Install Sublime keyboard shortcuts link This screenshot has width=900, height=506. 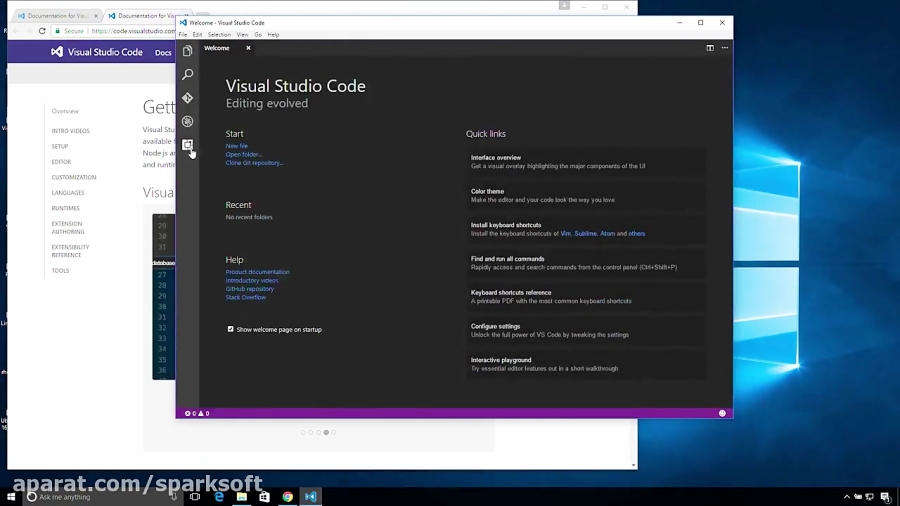585,234
